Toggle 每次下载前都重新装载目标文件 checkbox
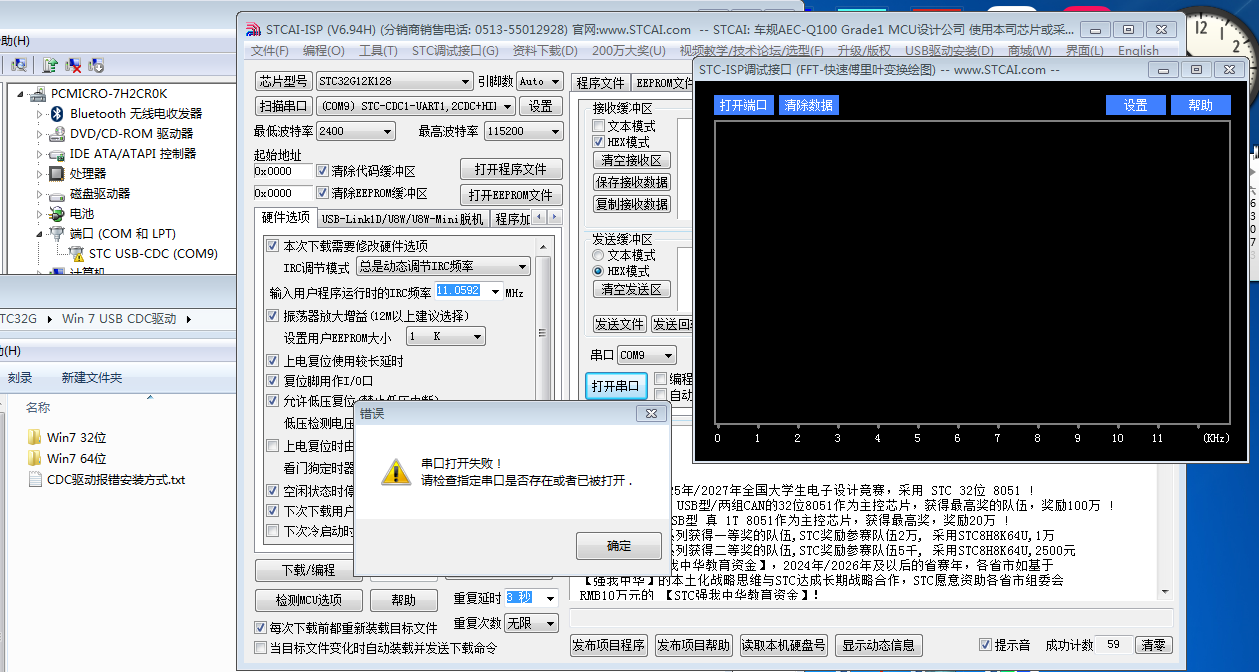This screenshot has width=1259, height=672. click(261, 628)
